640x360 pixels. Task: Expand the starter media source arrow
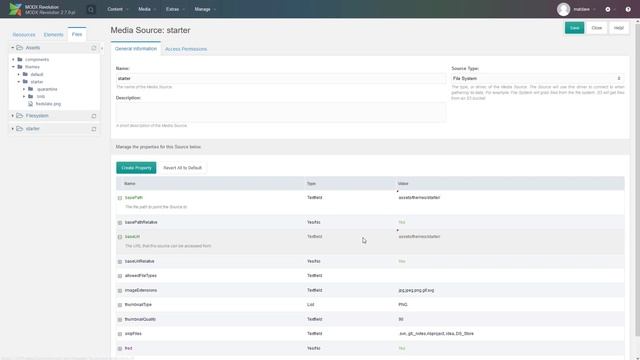click(13, 129)
